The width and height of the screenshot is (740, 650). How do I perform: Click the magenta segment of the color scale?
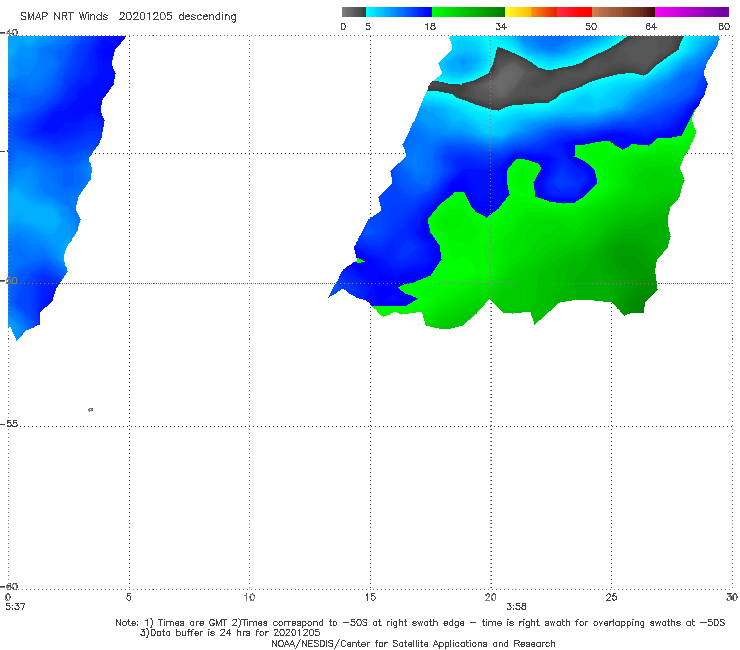click(692, 12)
